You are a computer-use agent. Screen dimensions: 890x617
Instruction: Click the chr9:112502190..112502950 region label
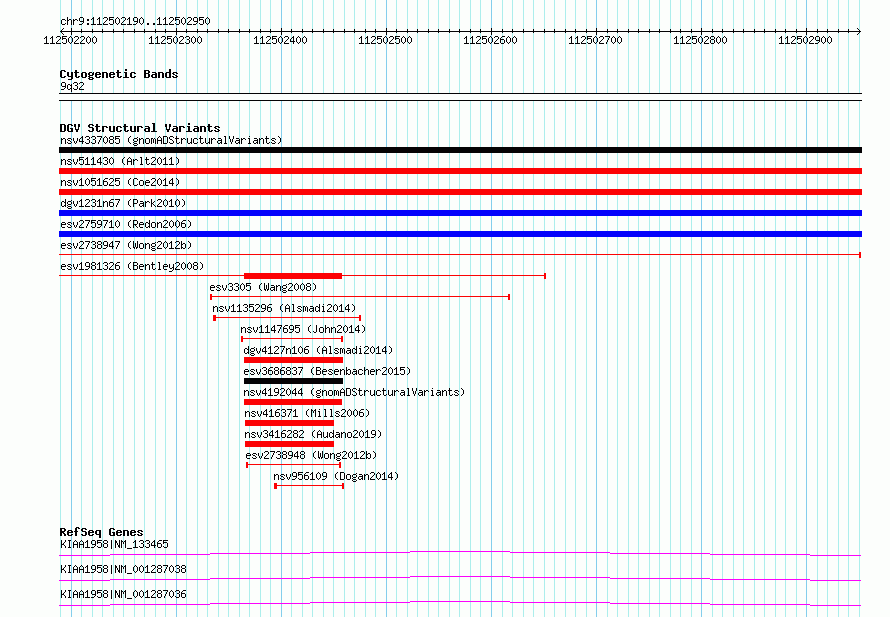[x=135, y=21]
